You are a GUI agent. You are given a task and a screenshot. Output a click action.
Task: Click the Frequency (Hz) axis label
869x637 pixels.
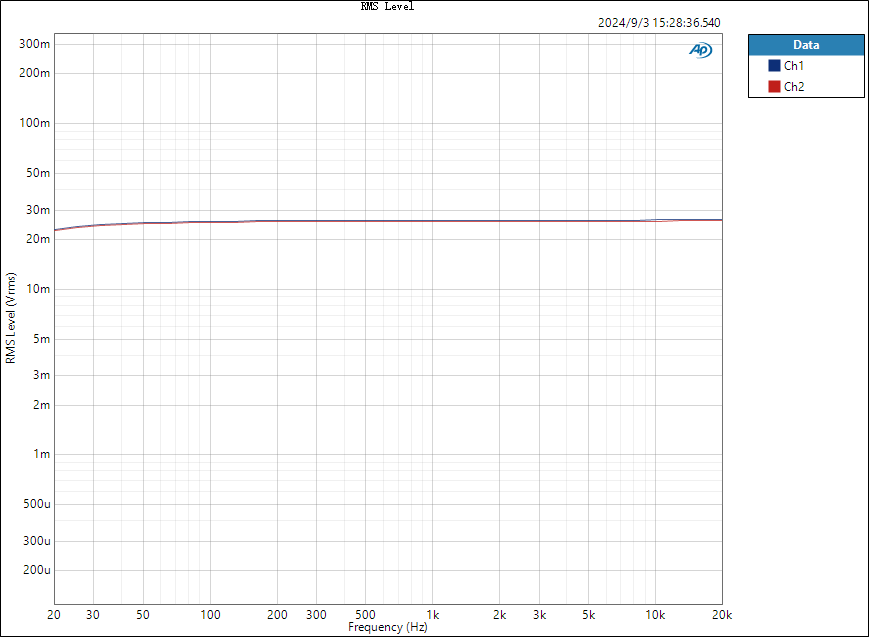tap(387, 627)
